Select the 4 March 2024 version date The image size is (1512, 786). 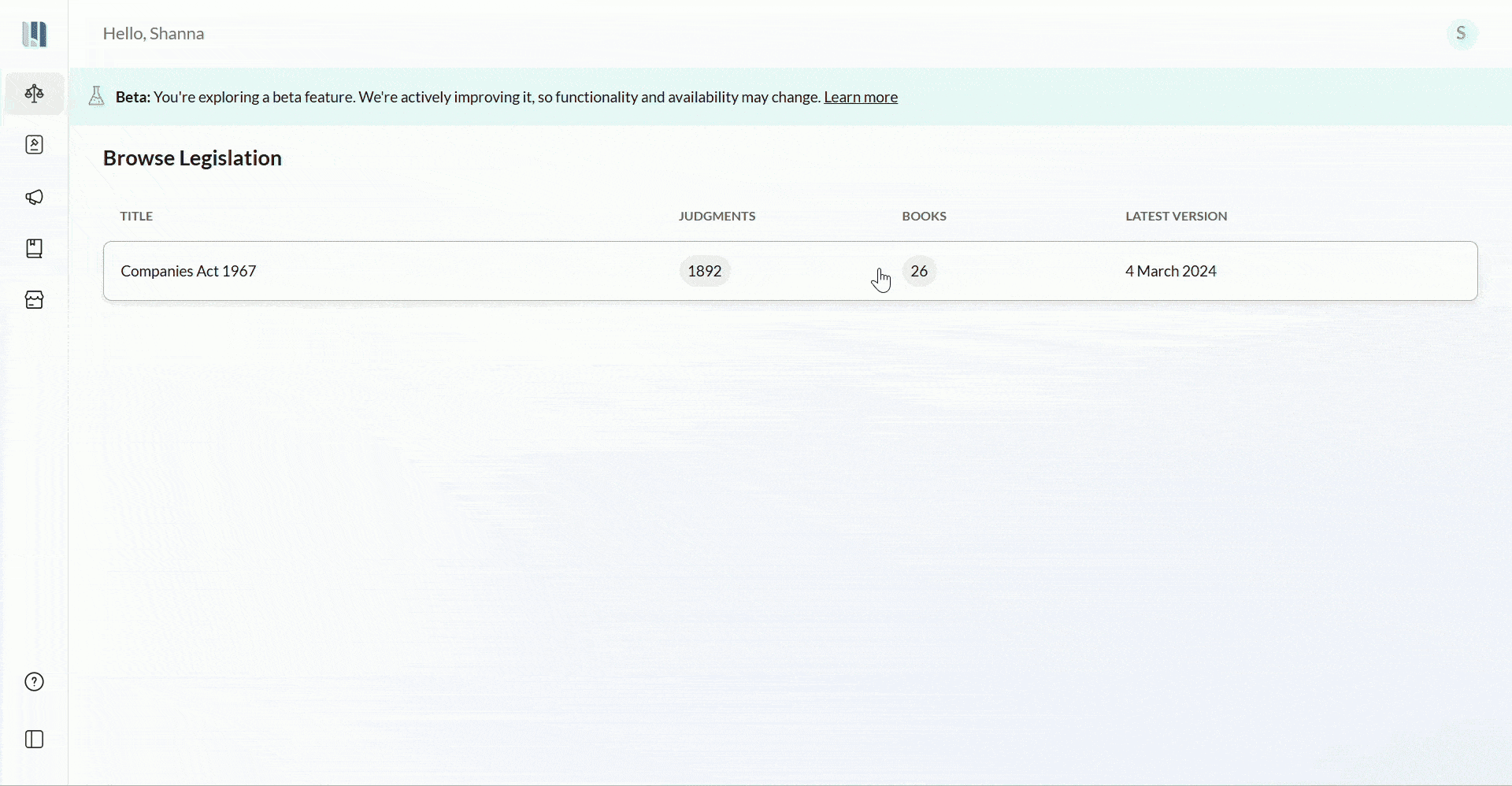click(x=1171, y=272)
